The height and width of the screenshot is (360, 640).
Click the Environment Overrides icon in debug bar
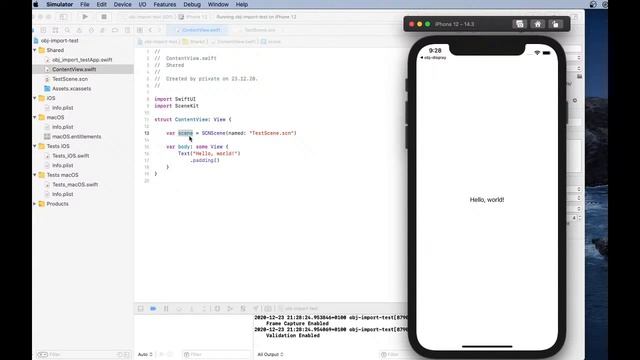click(x=243, y=309)
